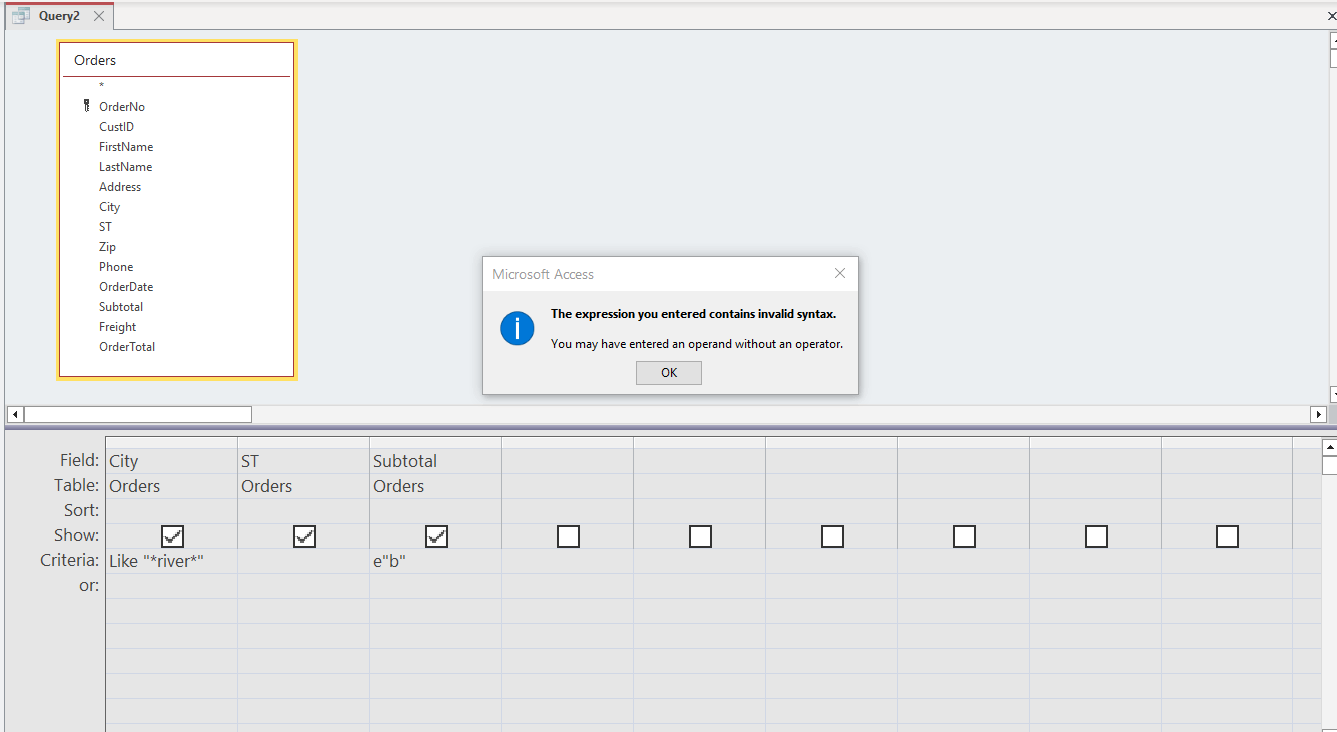The width and height of the screenshot is (1337, 732).
Task: Check Show box in fourth grid column
Action: (x=568, y=536)
